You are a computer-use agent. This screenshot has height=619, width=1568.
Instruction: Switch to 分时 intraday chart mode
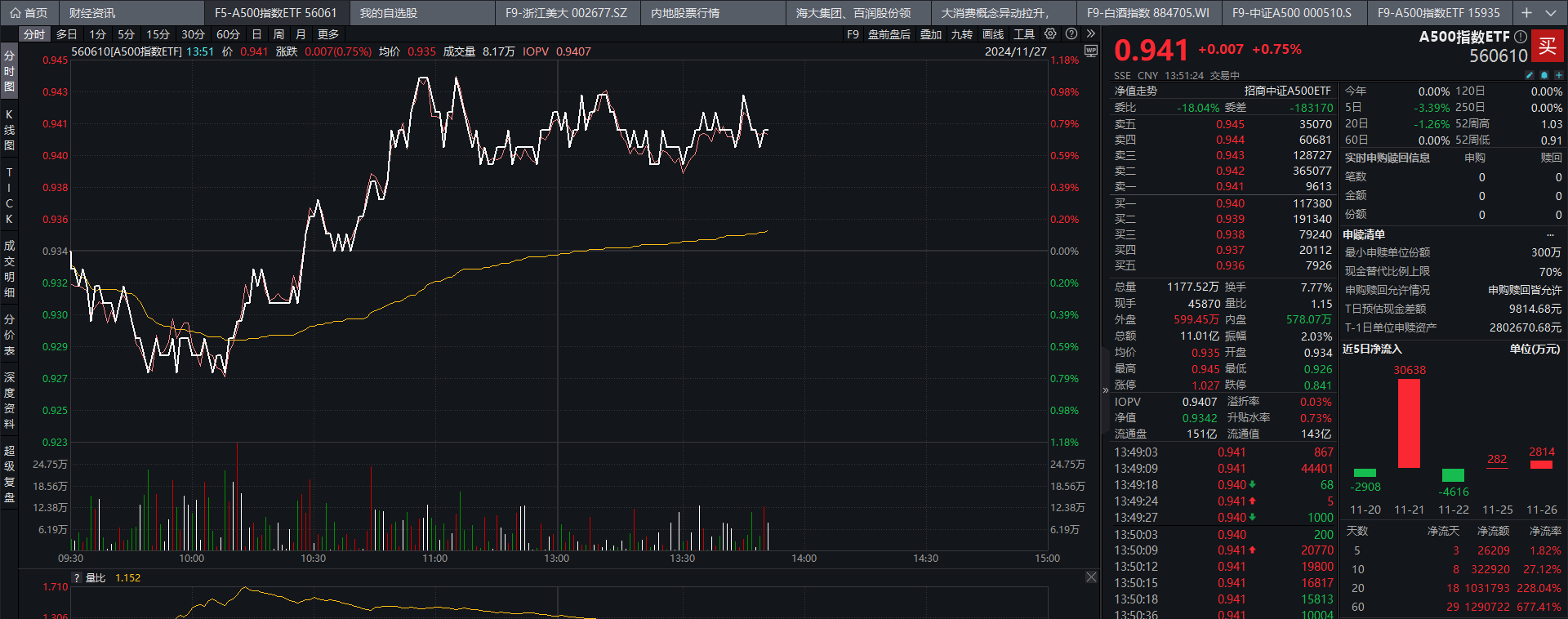point(34,34)
